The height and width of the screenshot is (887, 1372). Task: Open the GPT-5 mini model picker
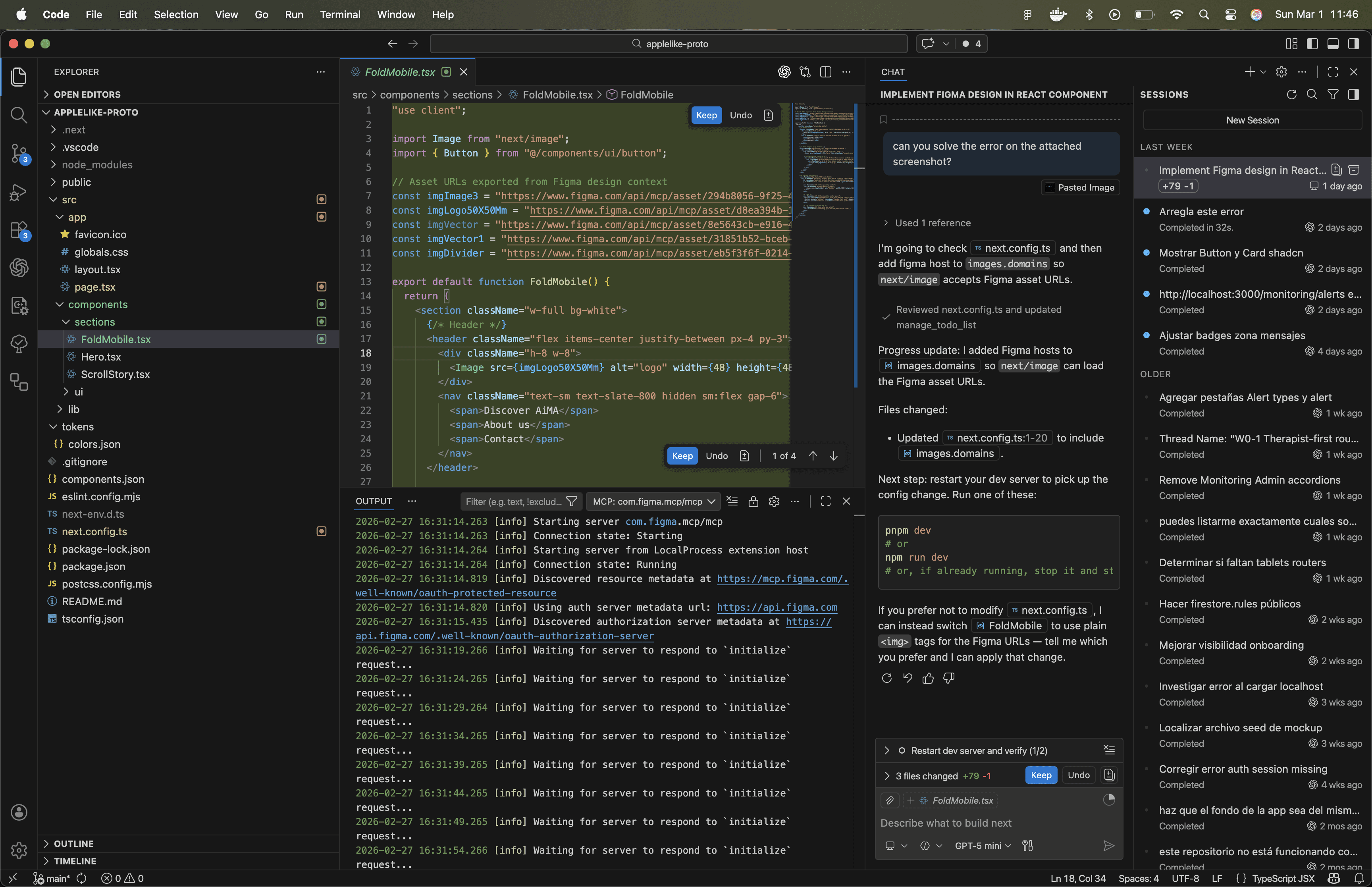[982, 846]
